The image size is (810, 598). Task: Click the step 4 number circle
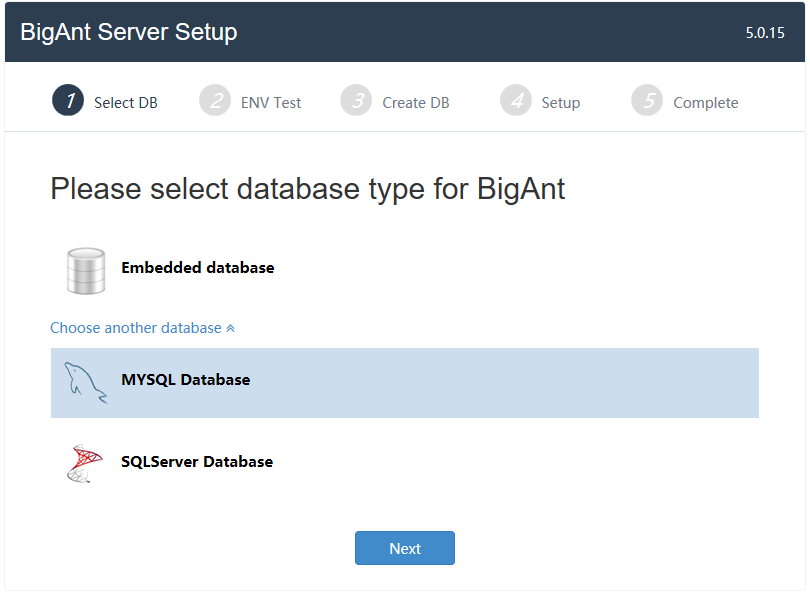[516, 101]
